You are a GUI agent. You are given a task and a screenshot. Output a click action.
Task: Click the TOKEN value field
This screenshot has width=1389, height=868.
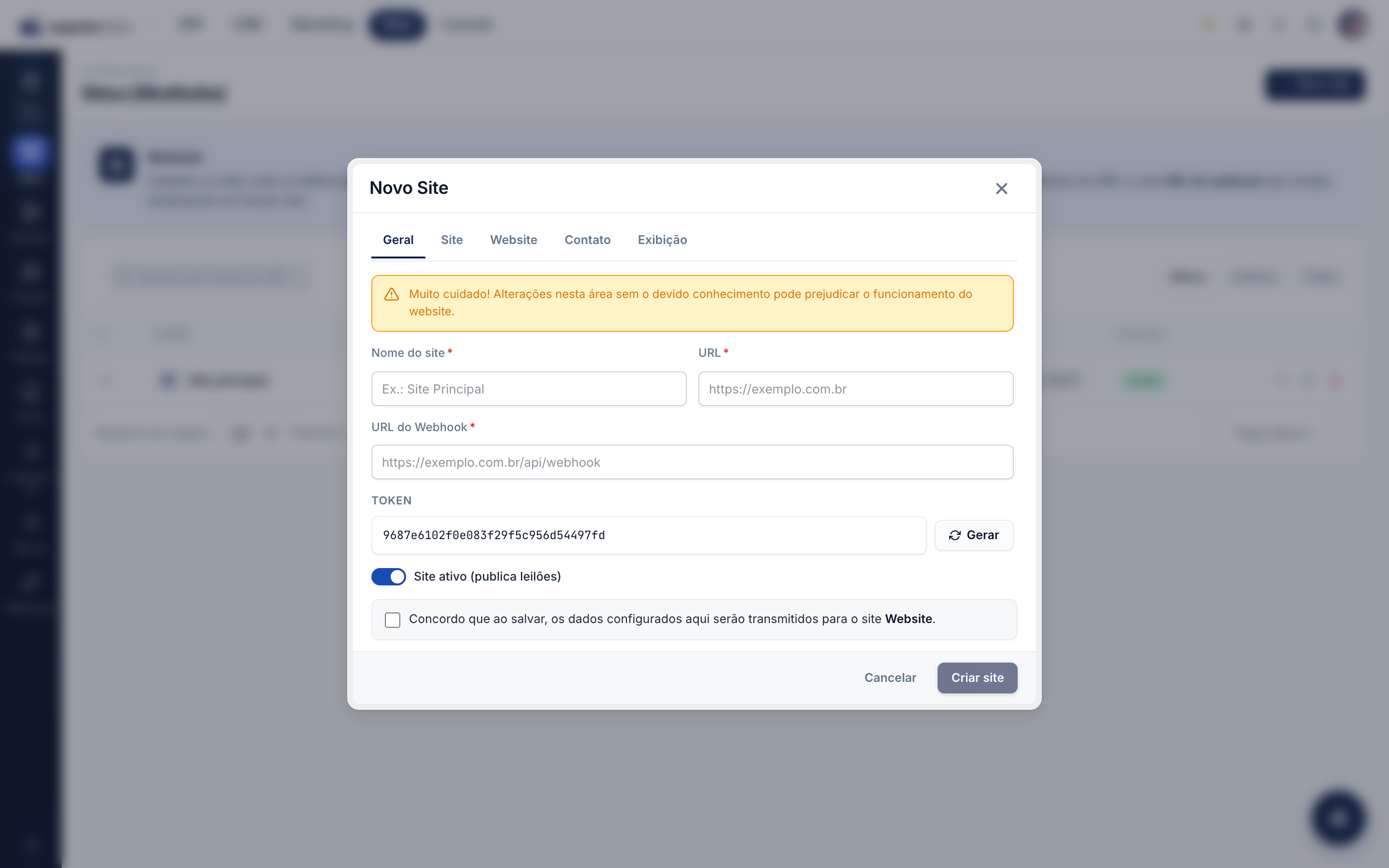point(649,535)
